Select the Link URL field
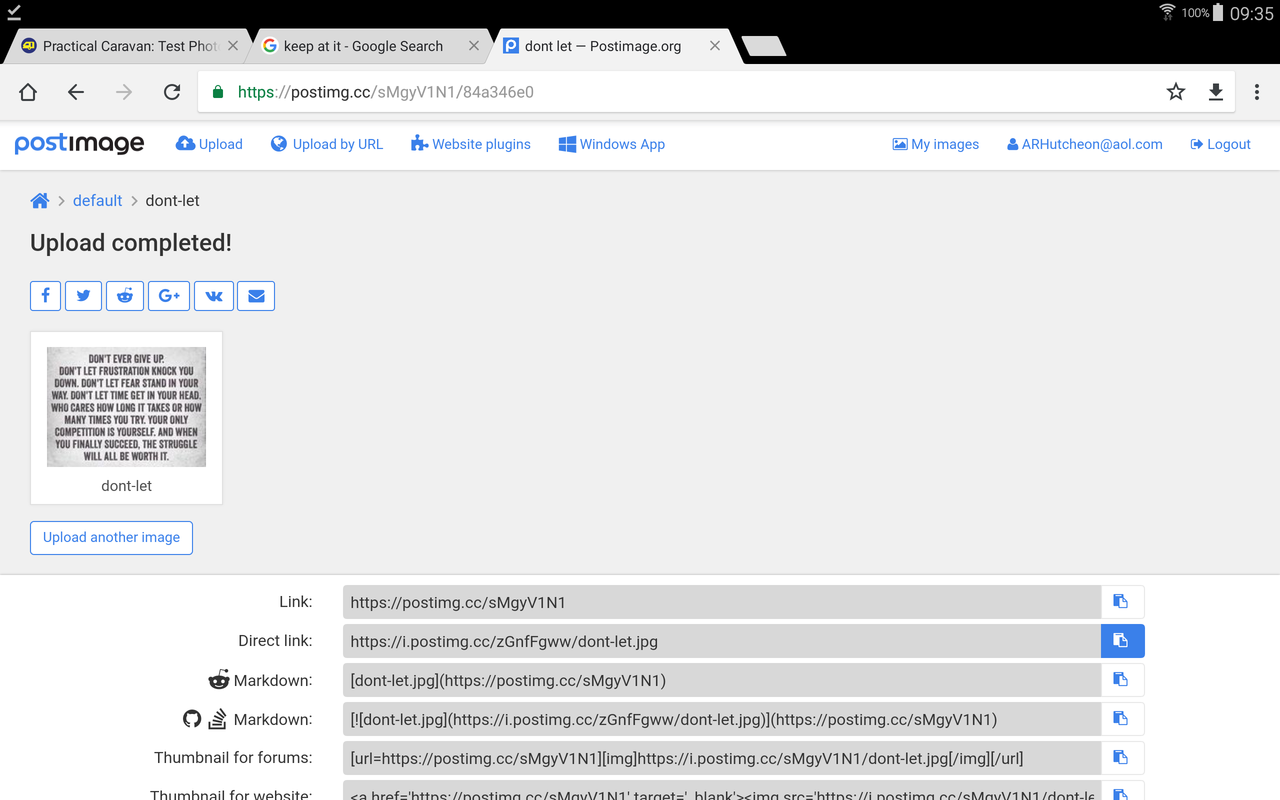The height and width of the screenshot is (800, 1280). point(721,602)
